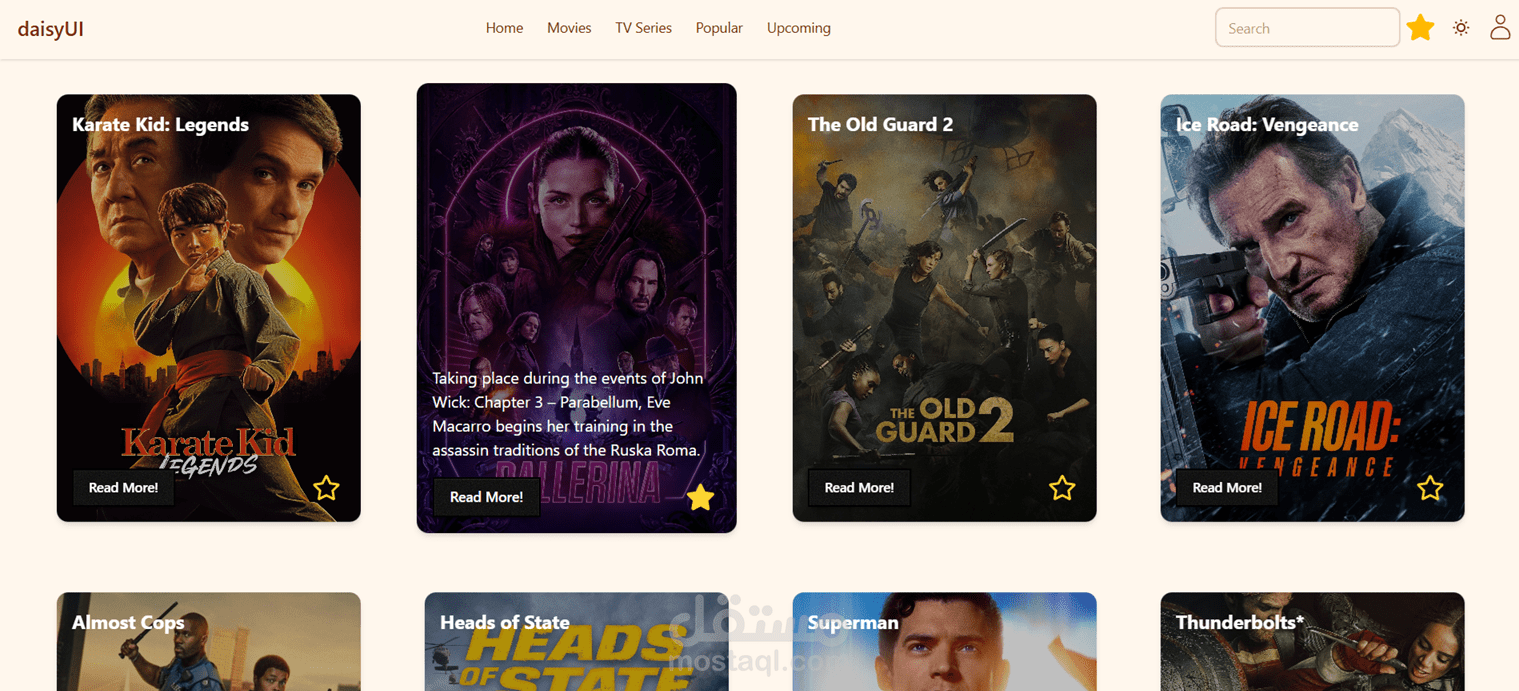Screen dimensions: 1519x691
Task: Click Read More on the Ballerina card
Action: pos(486,497)
